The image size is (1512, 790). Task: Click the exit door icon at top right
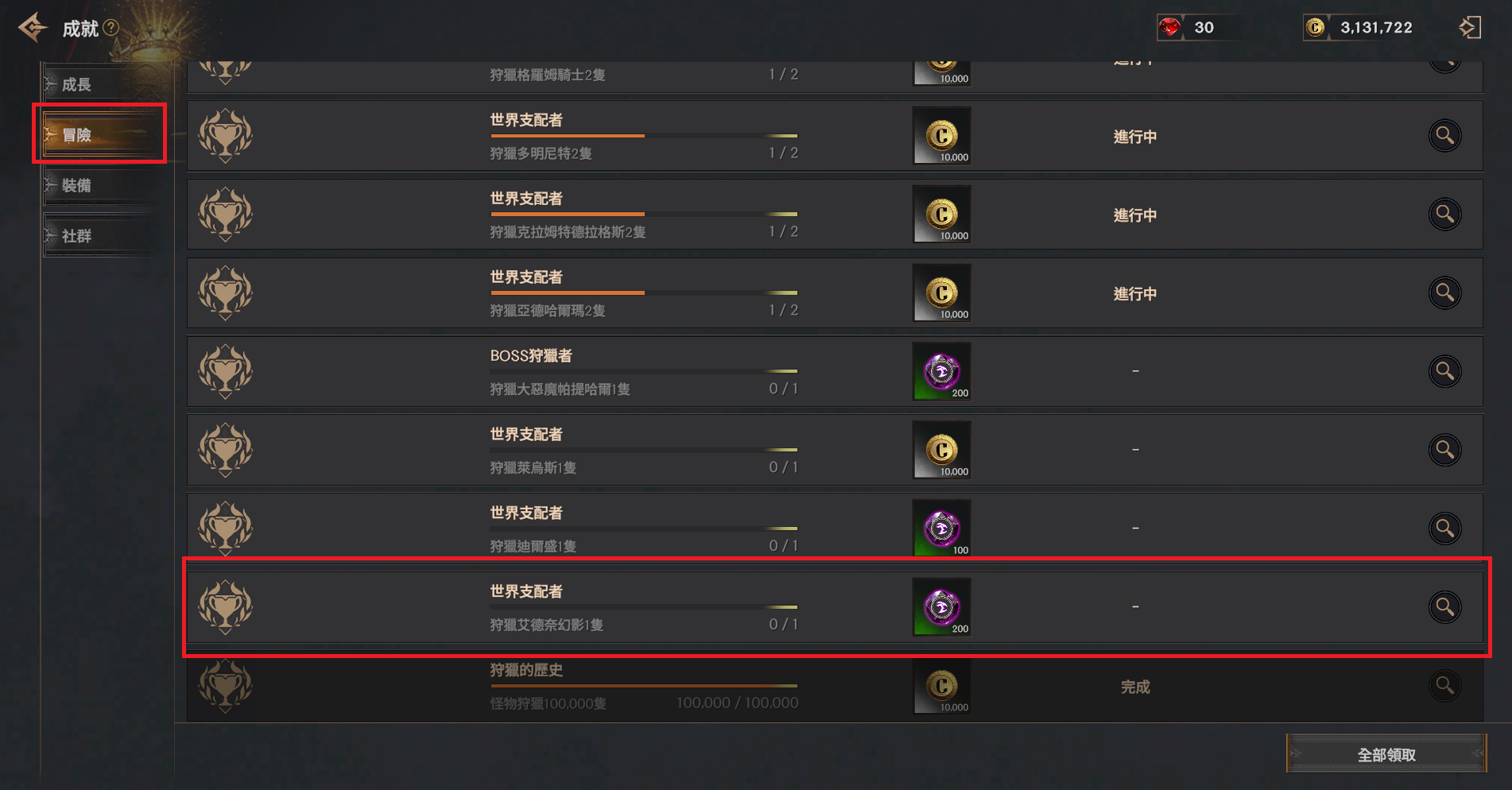tap(1470, 27)
